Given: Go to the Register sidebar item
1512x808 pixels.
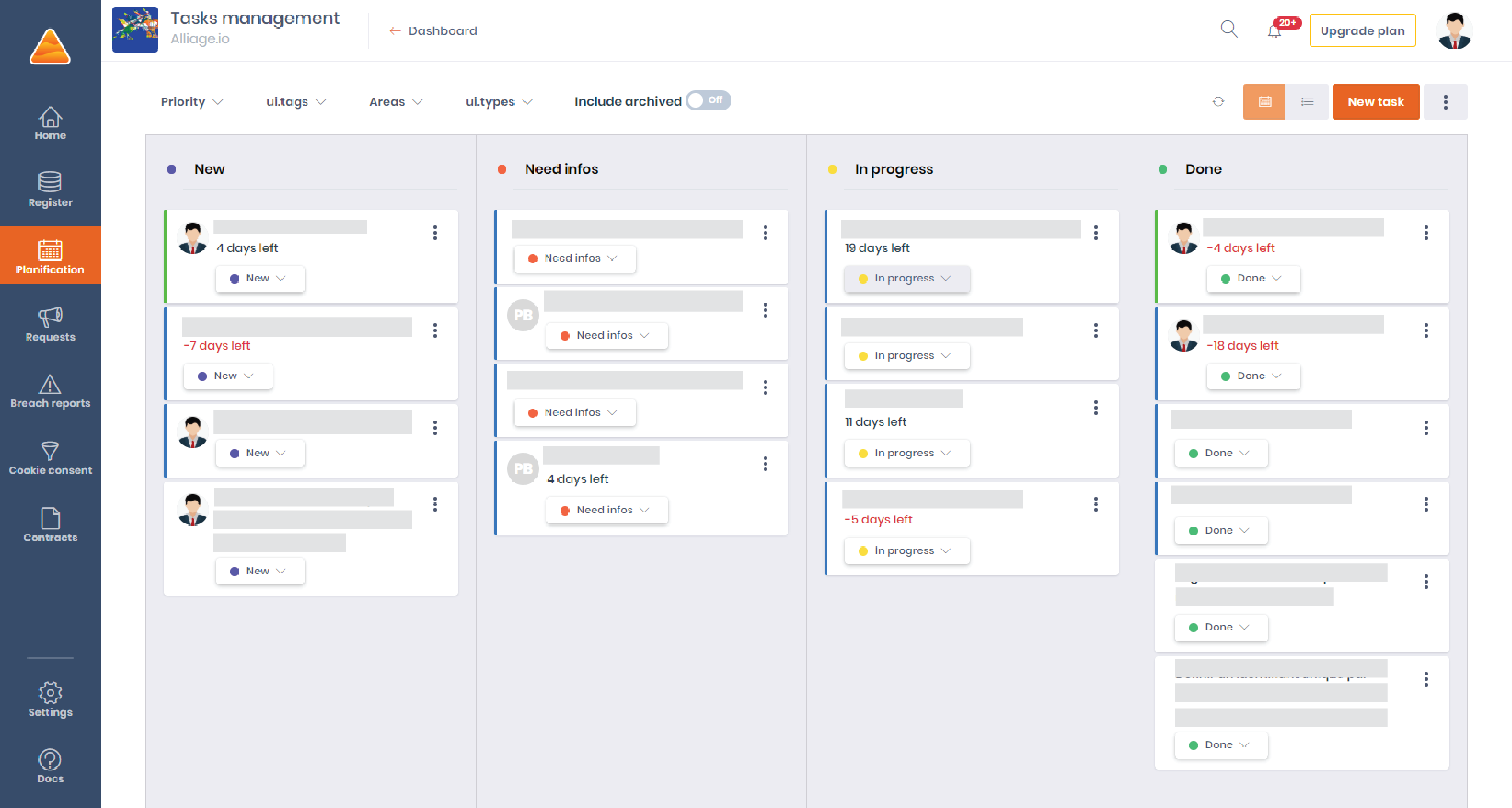Looking at the screenshot, I should 50,190.
